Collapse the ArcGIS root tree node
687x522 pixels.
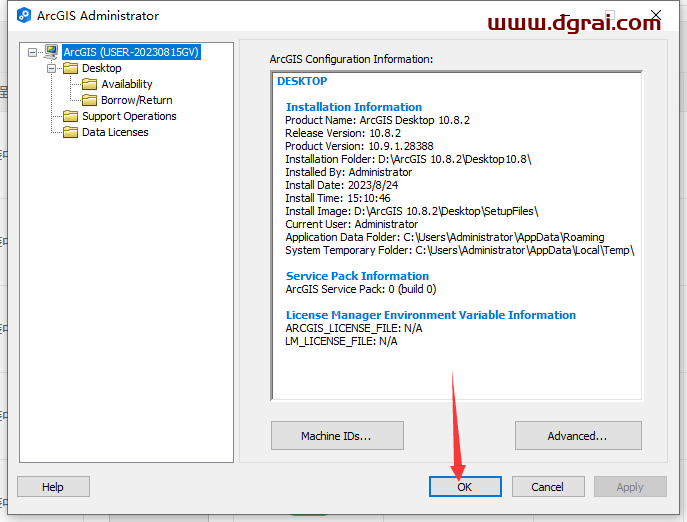32,53
